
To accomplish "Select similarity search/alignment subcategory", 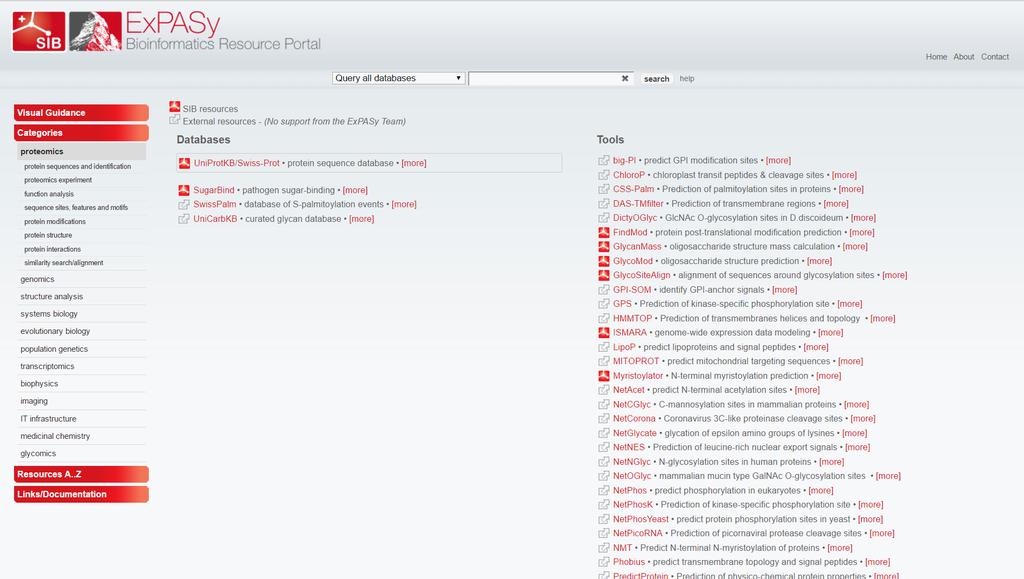I will point(63,262).
